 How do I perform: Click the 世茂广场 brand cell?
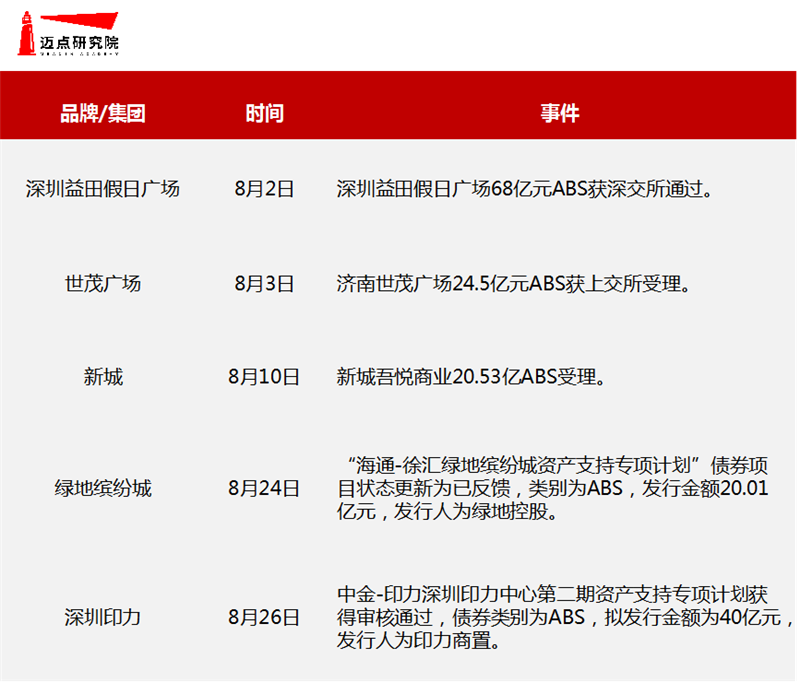click(x=103, y=283)
